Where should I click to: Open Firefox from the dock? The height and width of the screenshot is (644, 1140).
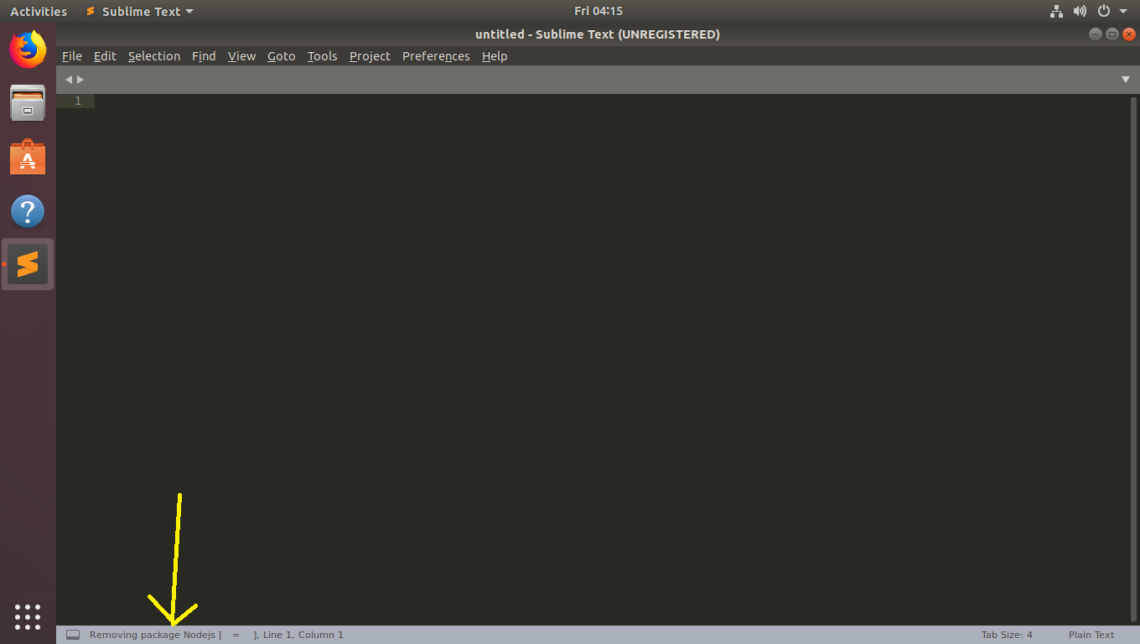(x=28, y=49)
